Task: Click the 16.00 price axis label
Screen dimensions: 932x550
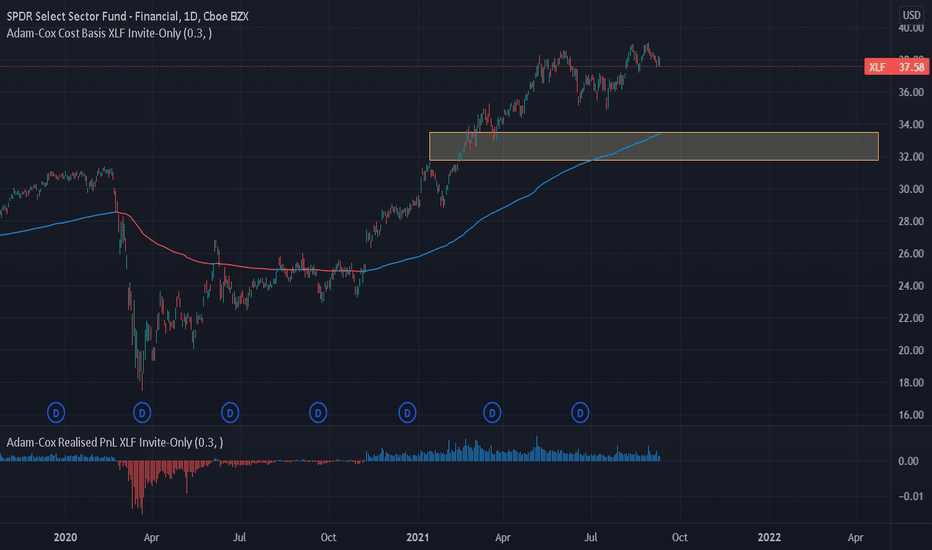Action: tap(911, 414)
